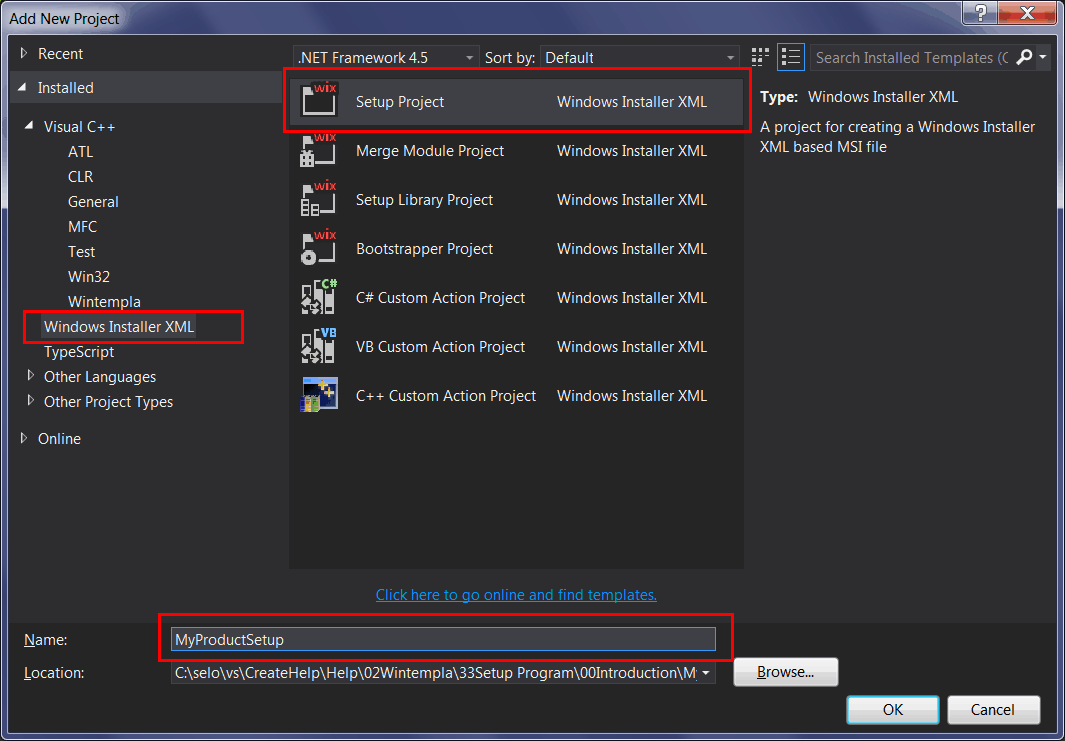Click the VB Custom Action Project icon
The height and width of the screenshot is (741, 1065).
coord(319,346)
